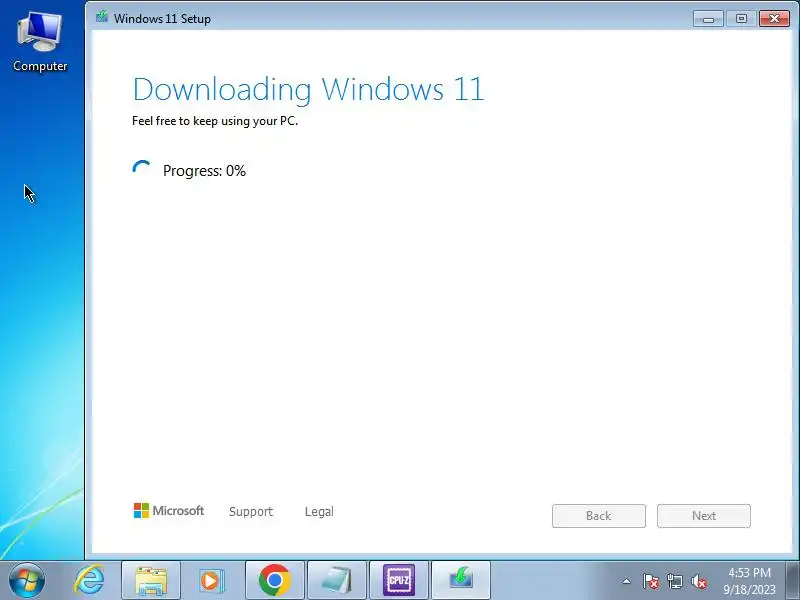Click the Back button
800x600 pixels.
598,516
